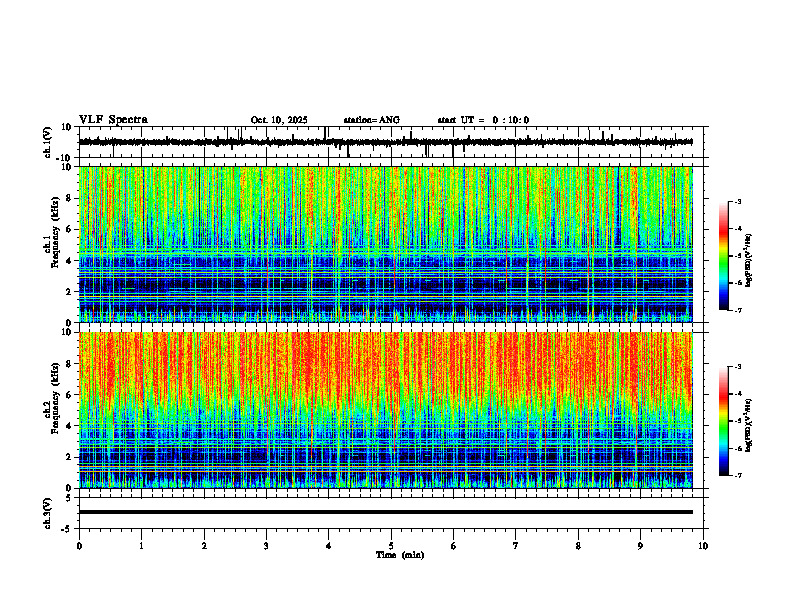Click time-axis tick label "4" at bottom
Screen dimensions: 792x612
click(x=328, y=546)
